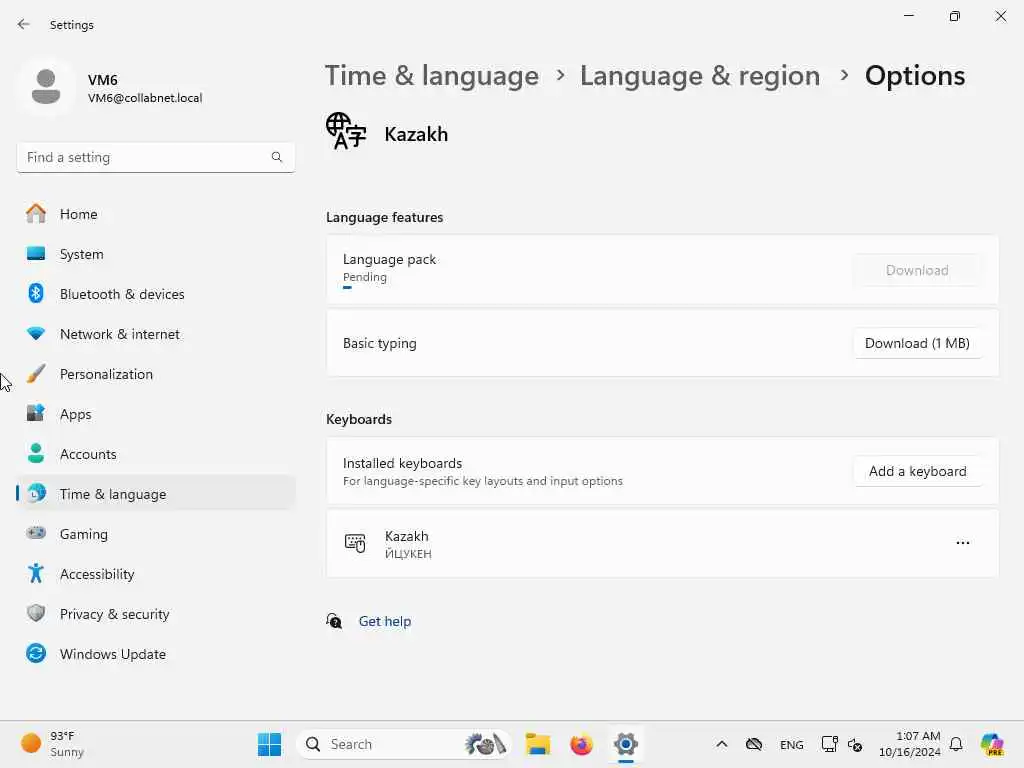The height and width of the screenshot is (768, 1024).
Task: Open the Bluetooth & devices section
Action: [x=122, y=294]
